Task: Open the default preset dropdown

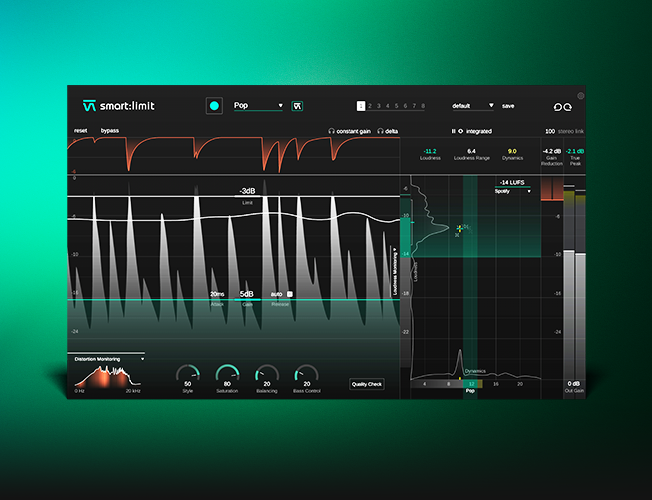Action: pos(473,106)
